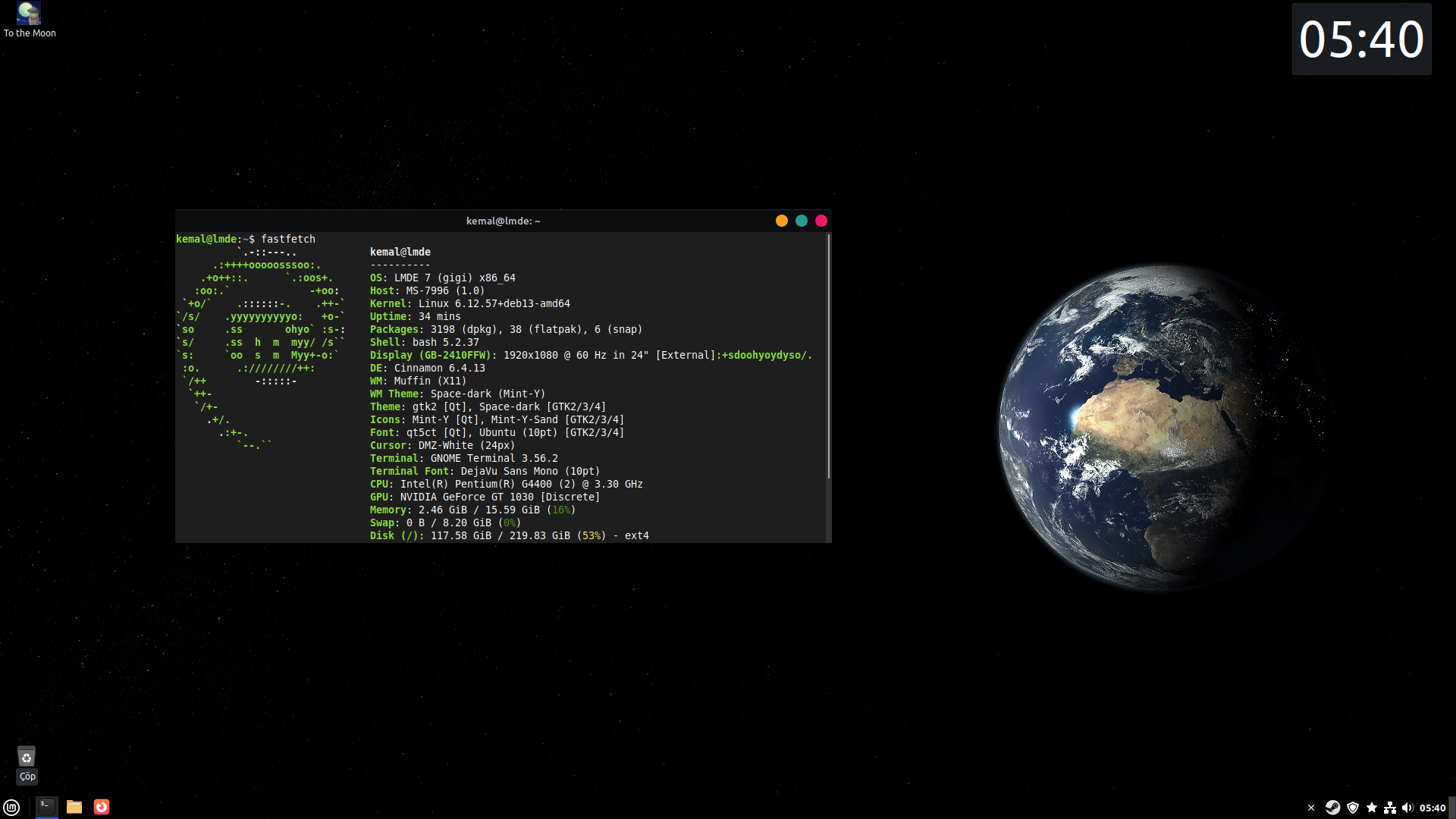Open the Linux Mint start menu
Screen dimensions: 1456x819
click(11, 807)
